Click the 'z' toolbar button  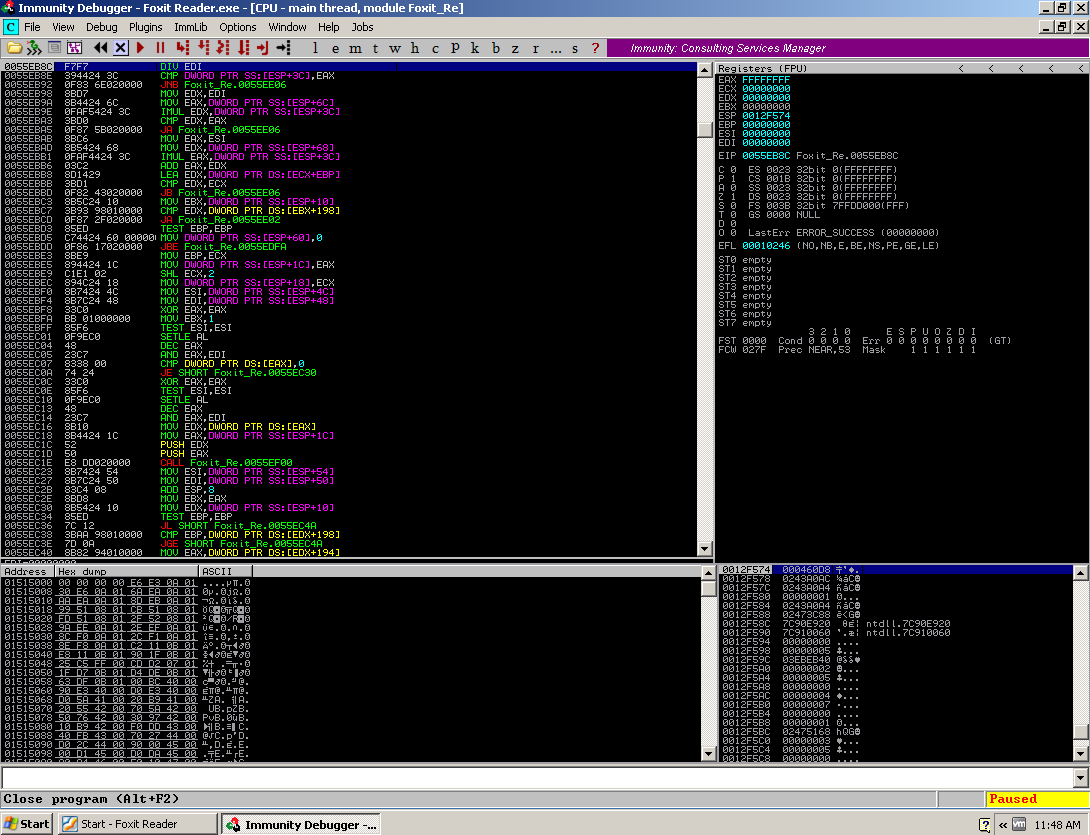[515, 48]
